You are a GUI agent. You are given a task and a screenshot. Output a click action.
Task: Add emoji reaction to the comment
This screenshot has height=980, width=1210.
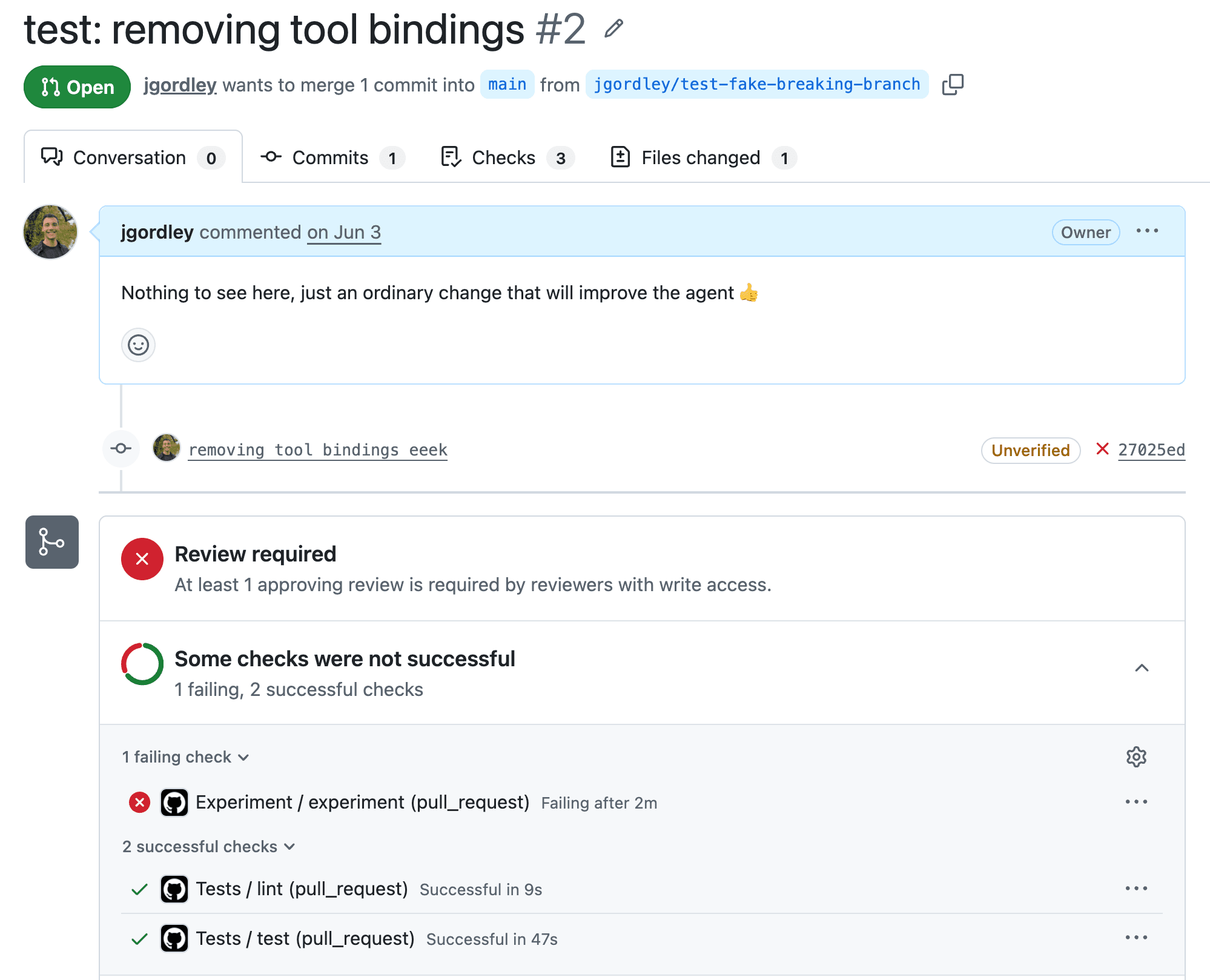[139, 345]
